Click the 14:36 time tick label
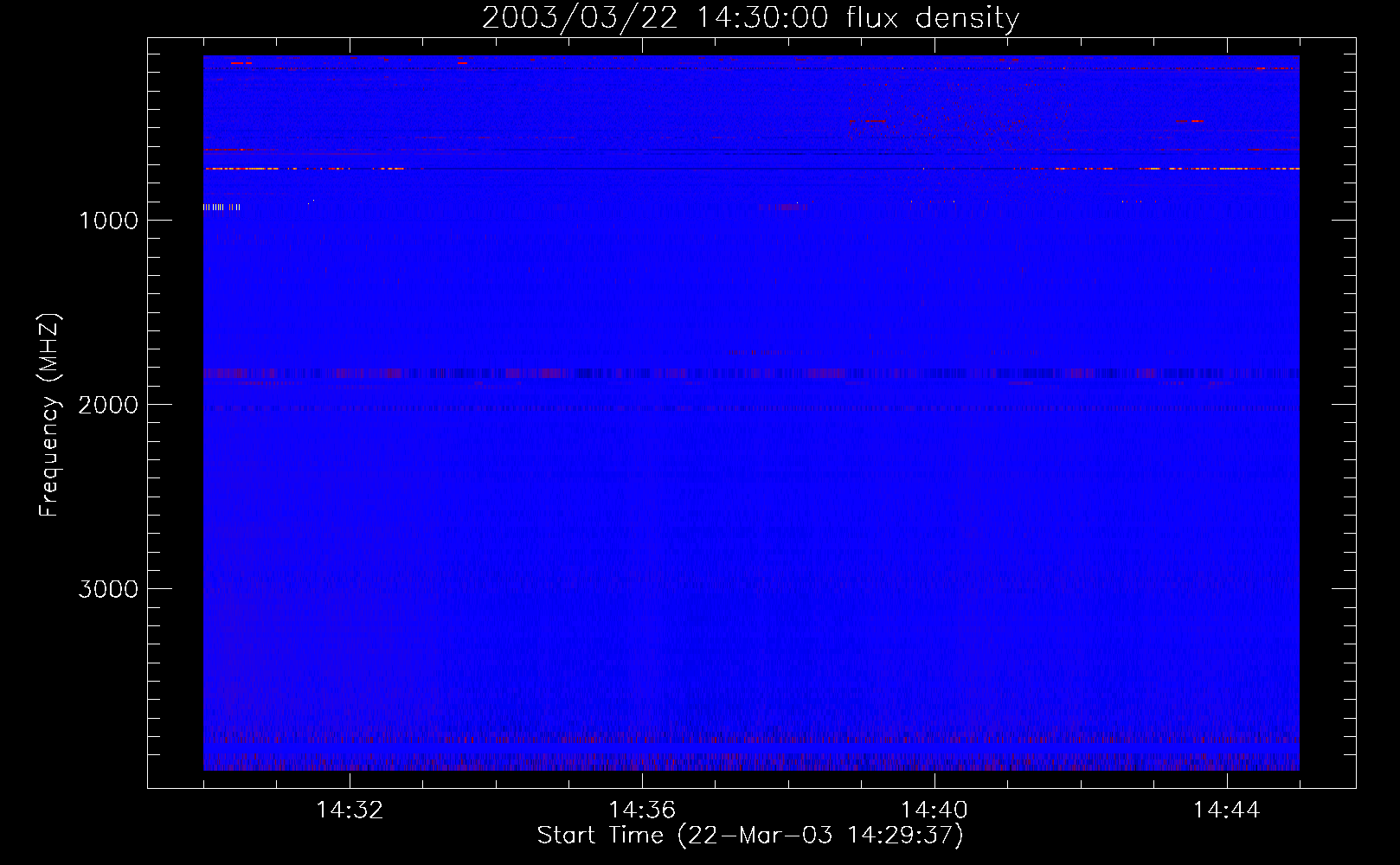1400x865 pixels. click(642, 811)
